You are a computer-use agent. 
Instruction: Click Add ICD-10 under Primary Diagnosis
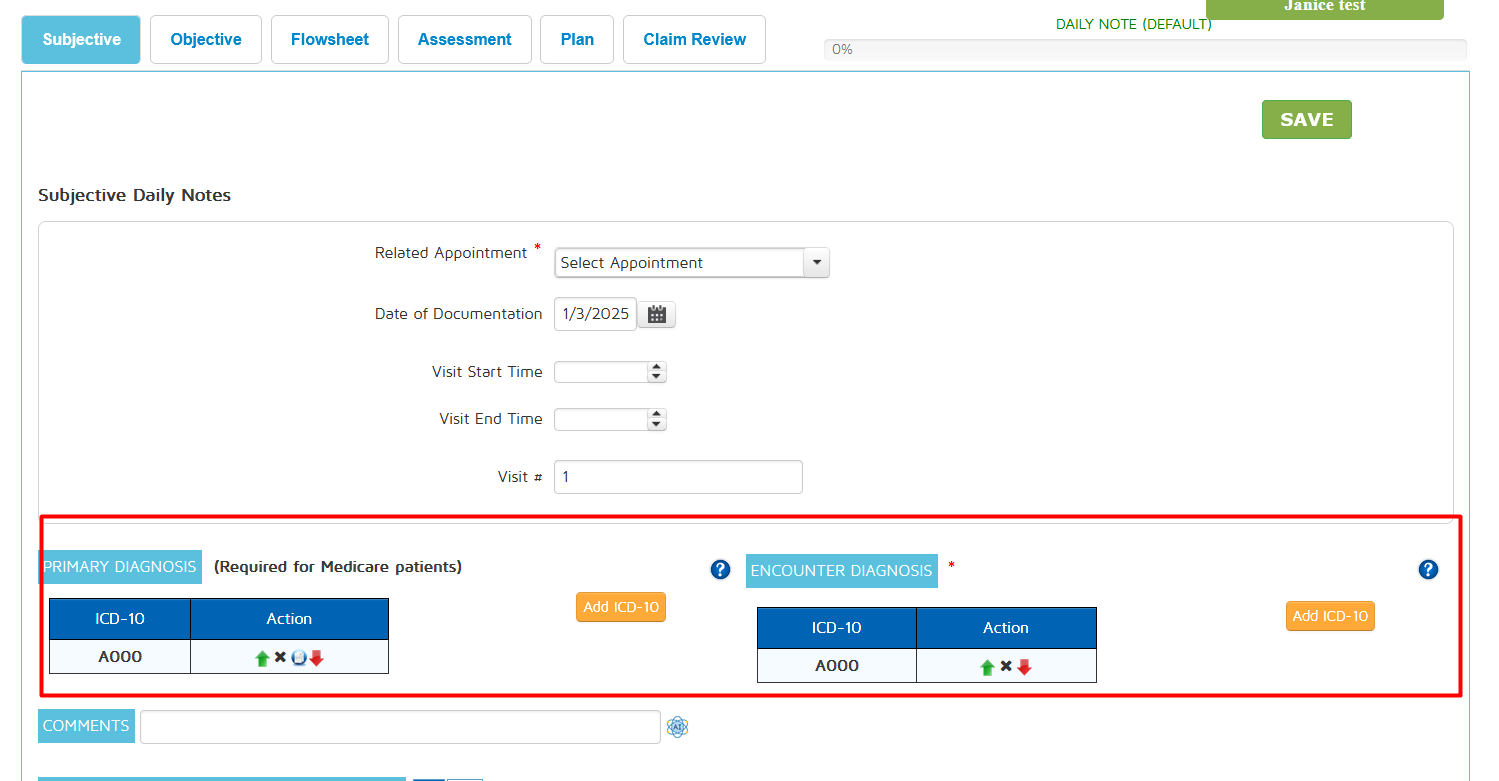(620, 607)
